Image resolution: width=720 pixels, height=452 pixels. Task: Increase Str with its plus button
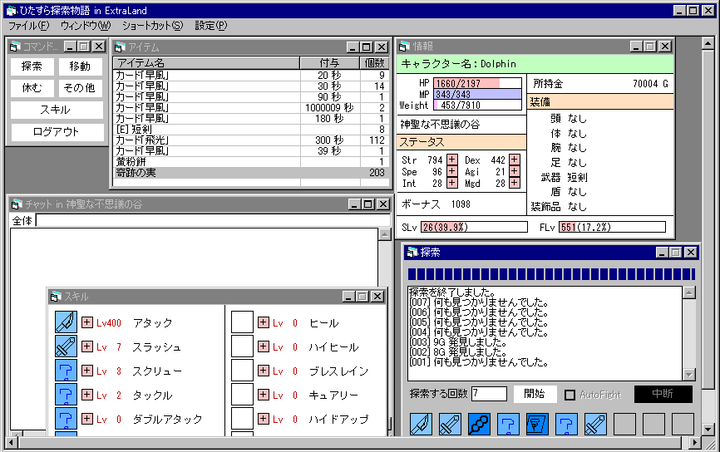click(452, 159)
